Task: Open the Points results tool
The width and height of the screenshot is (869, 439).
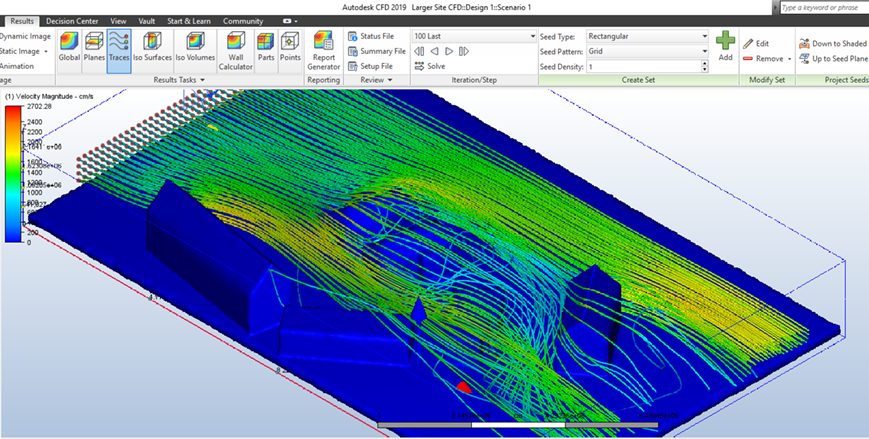Action: click(290, 48)
